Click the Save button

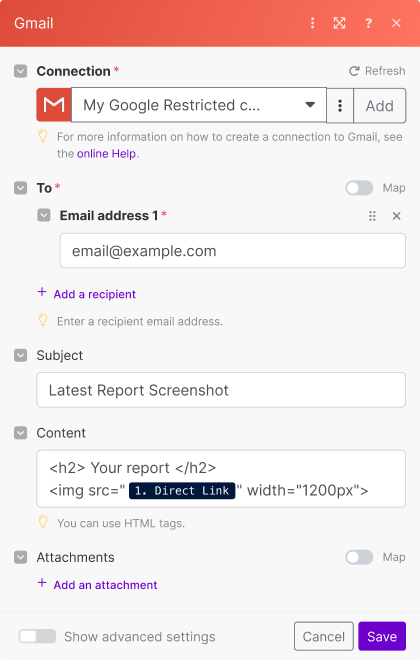tap(382, 636)
